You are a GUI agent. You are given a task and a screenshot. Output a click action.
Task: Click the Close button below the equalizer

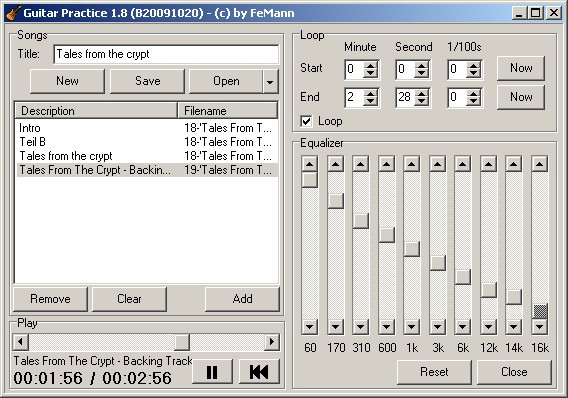click(514, 372)
